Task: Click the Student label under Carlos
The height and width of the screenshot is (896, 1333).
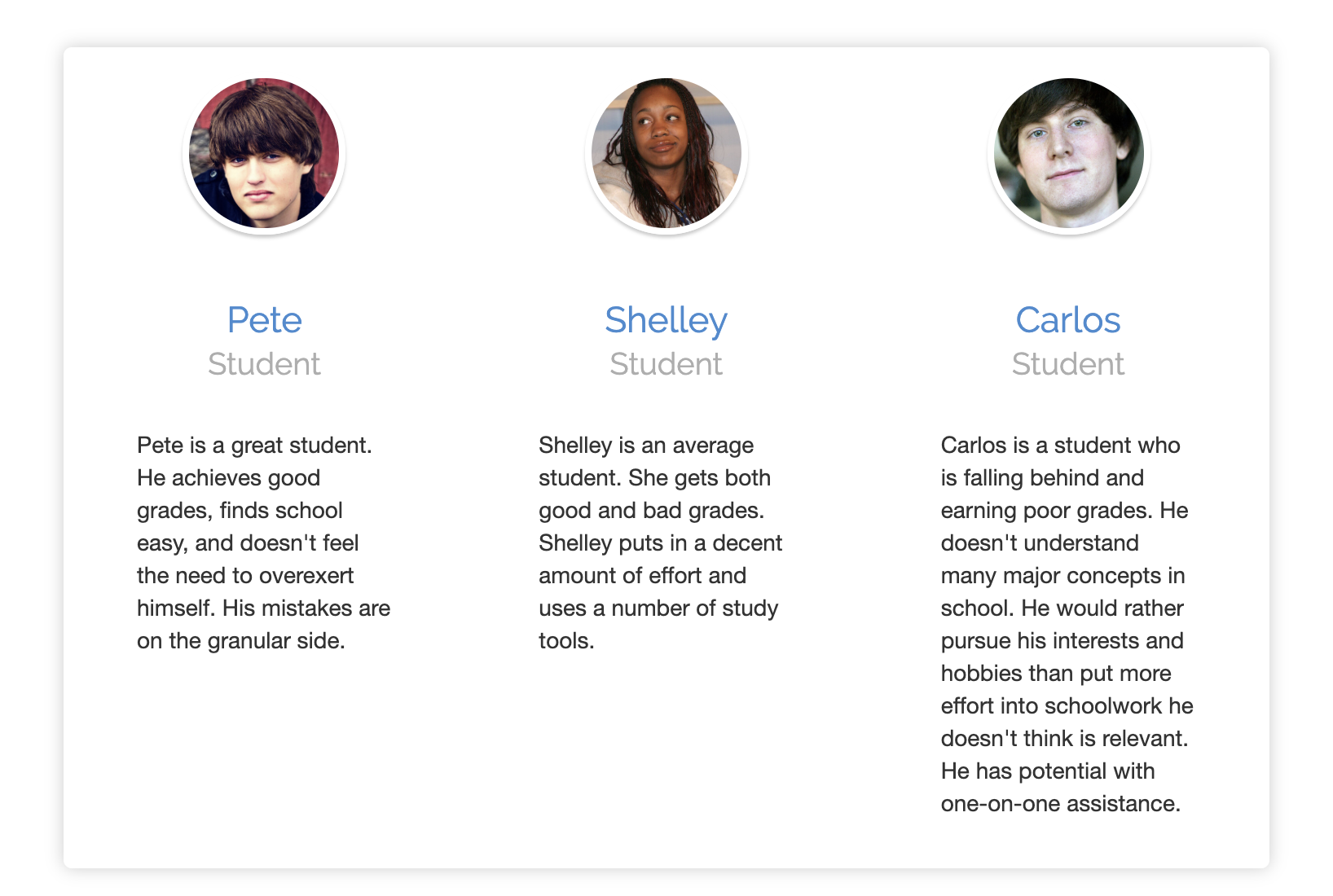Action: [1067, 364]
